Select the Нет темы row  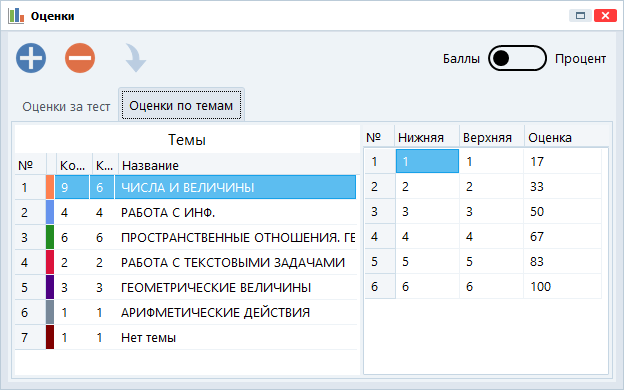185,337
